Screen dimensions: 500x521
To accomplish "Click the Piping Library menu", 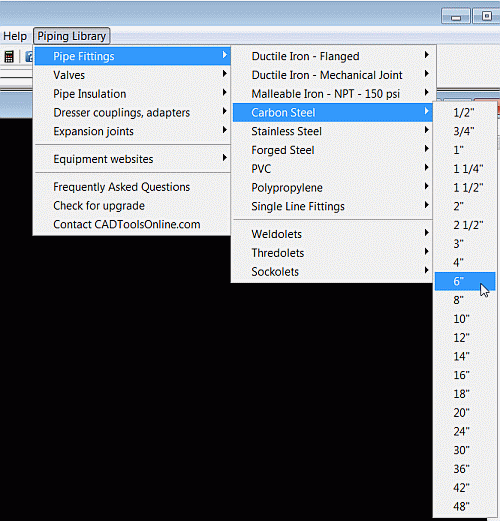I will pos(71,36).
